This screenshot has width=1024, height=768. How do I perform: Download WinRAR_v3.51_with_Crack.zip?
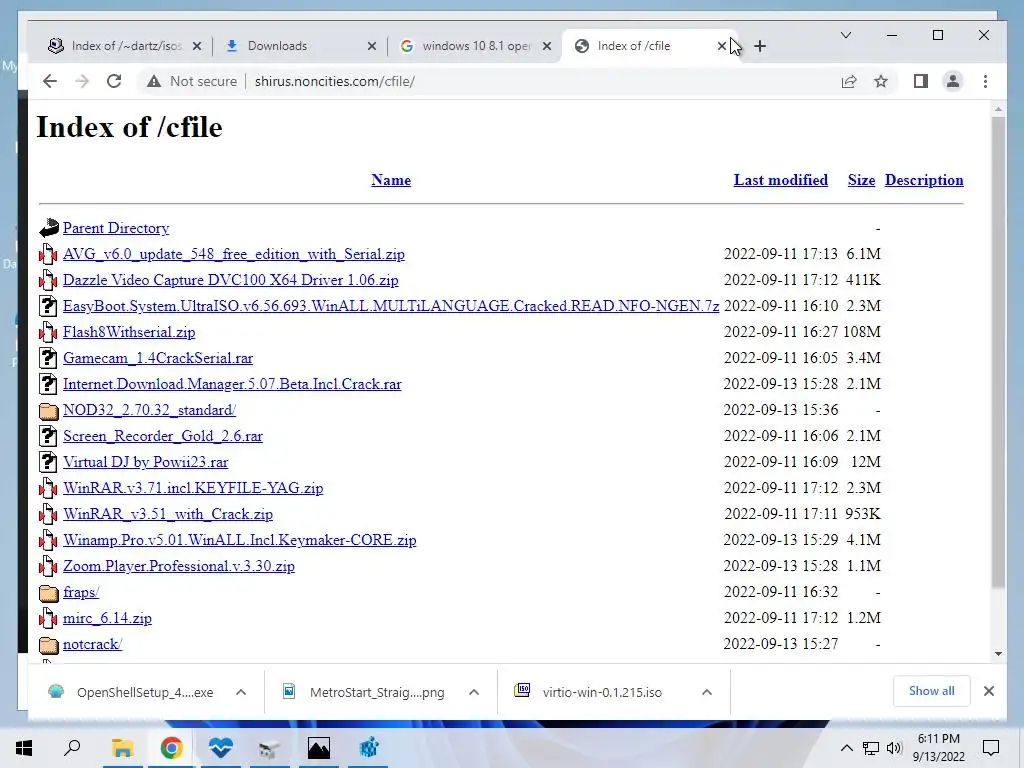point(168,515)
